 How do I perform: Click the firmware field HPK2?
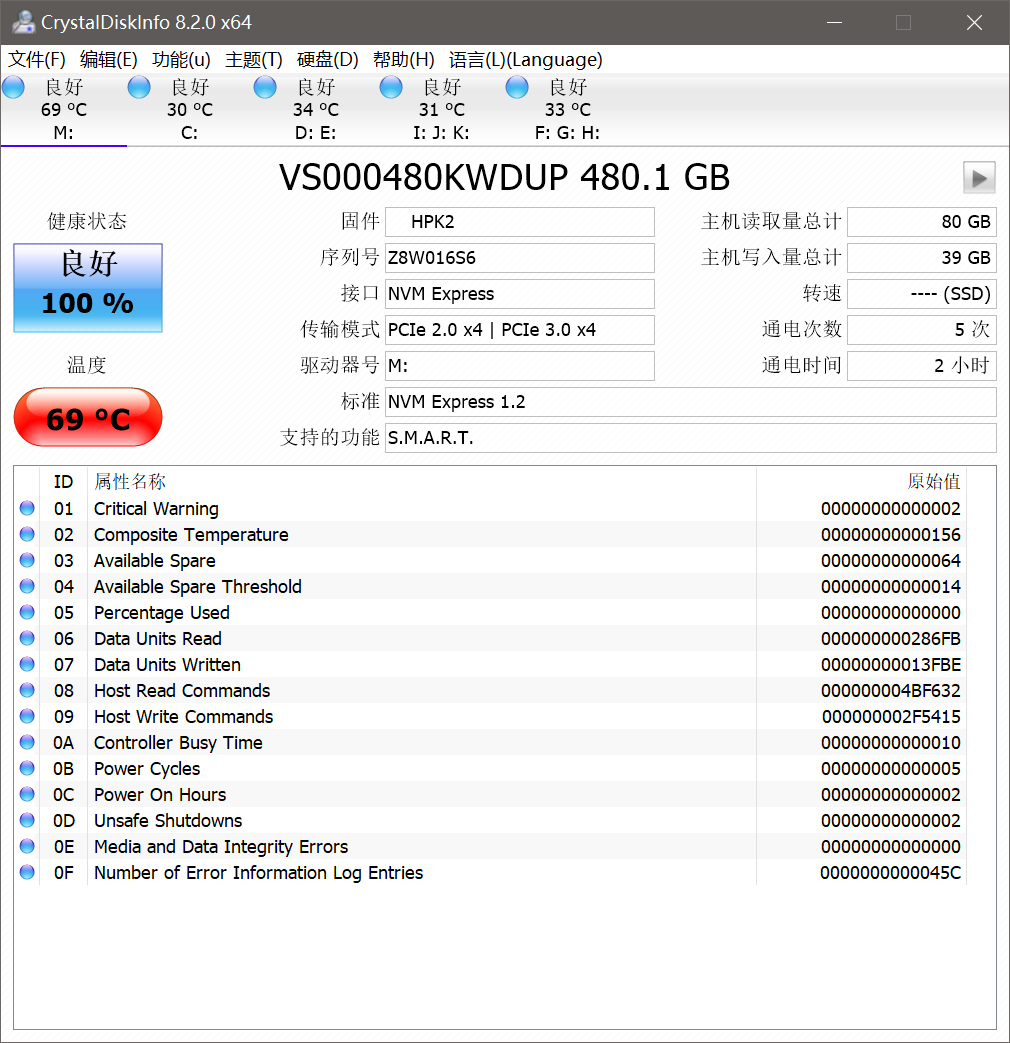click(x=520, y=222)
